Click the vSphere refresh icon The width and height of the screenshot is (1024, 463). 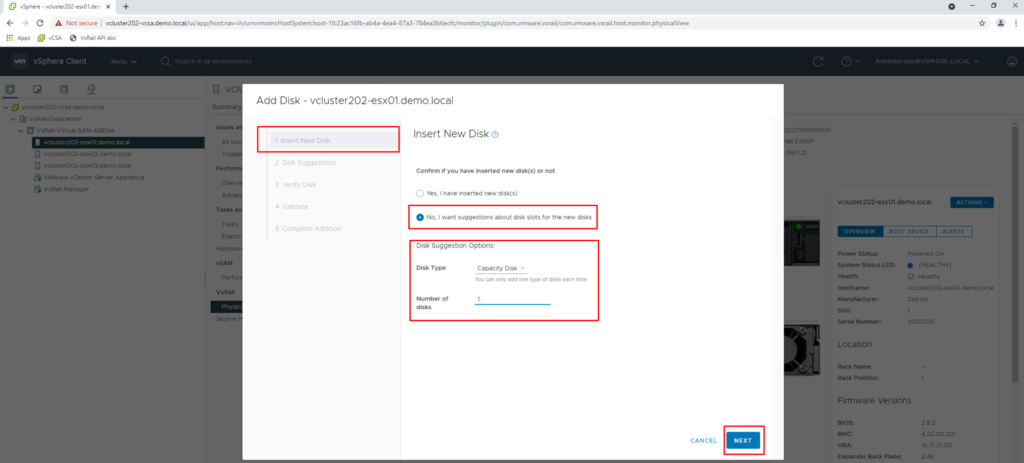[x=818, y=61]
